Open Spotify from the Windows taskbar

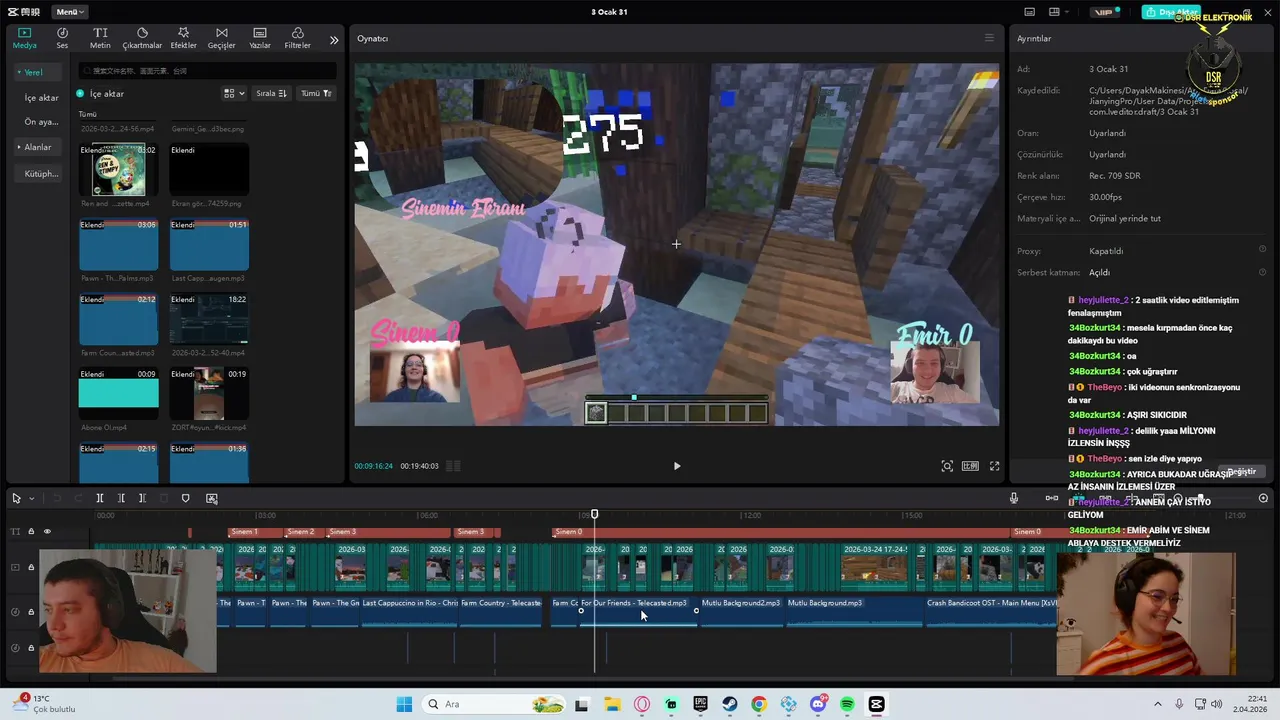tap(847, 704)
